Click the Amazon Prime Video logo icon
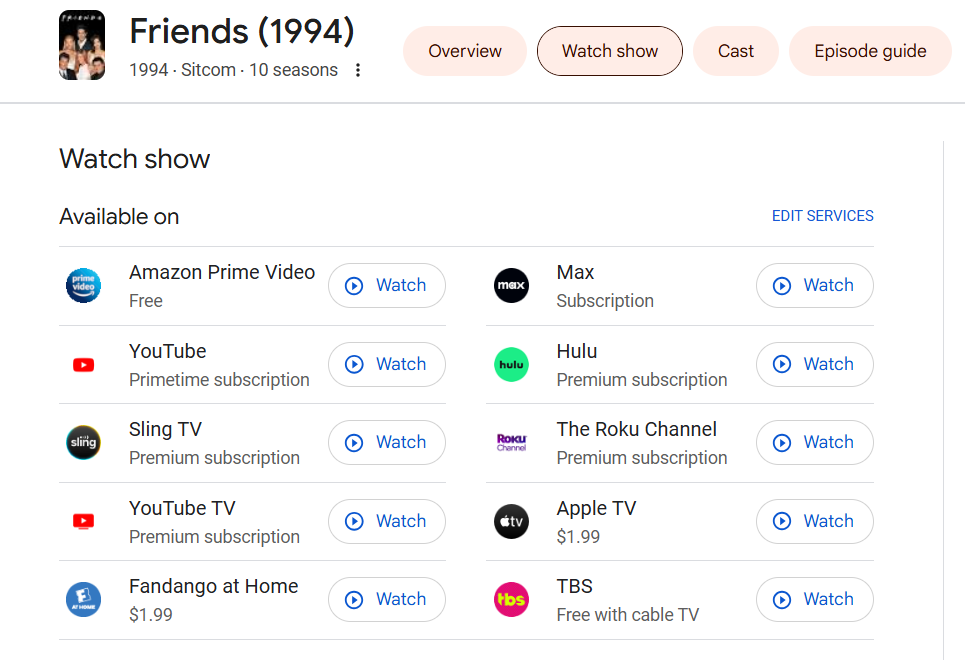Screen dimensions: 965x660 pyautogui.click(x=84, y=286)
